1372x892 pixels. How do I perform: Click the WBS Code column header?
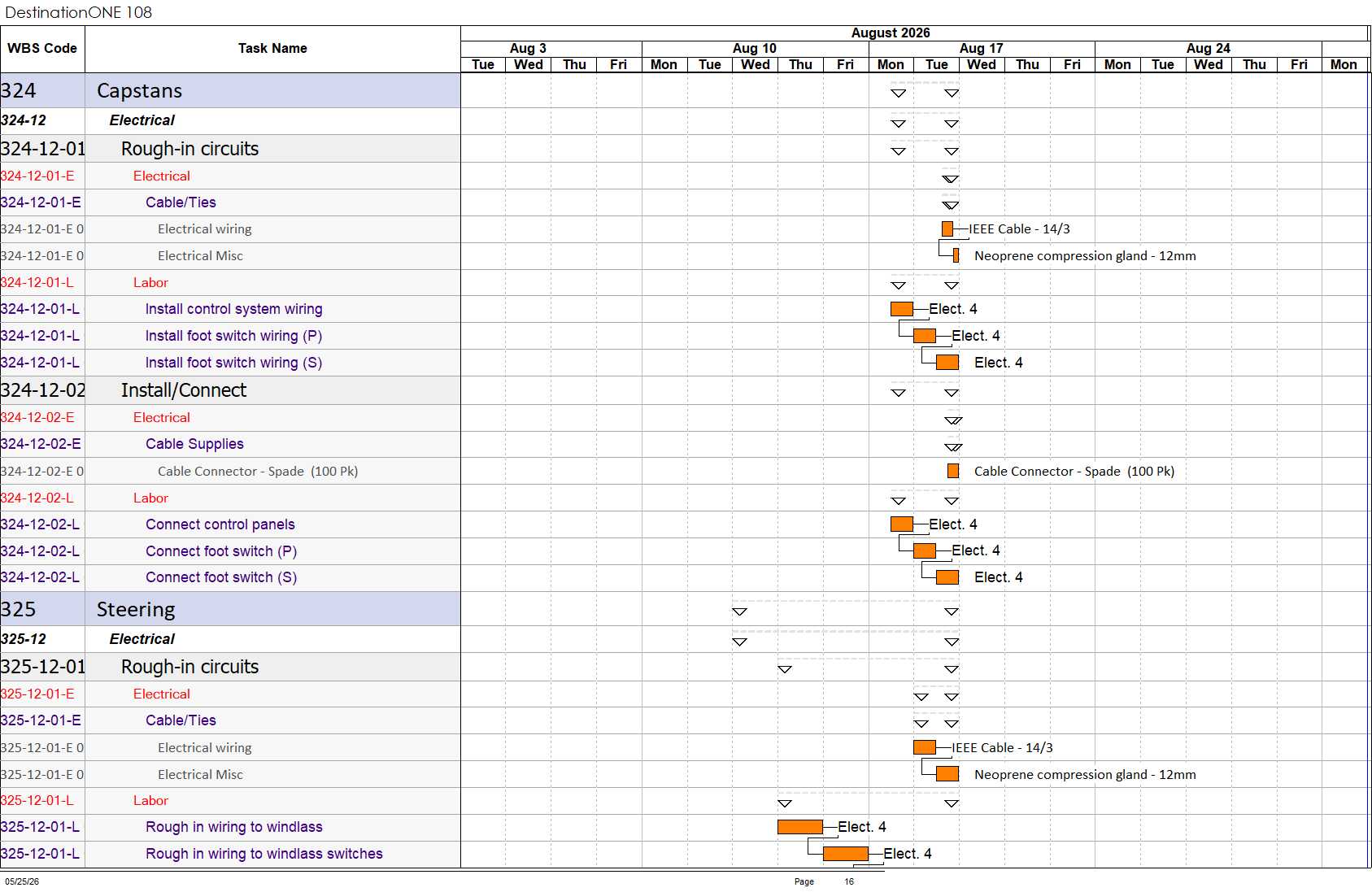[x=42, y=49]
